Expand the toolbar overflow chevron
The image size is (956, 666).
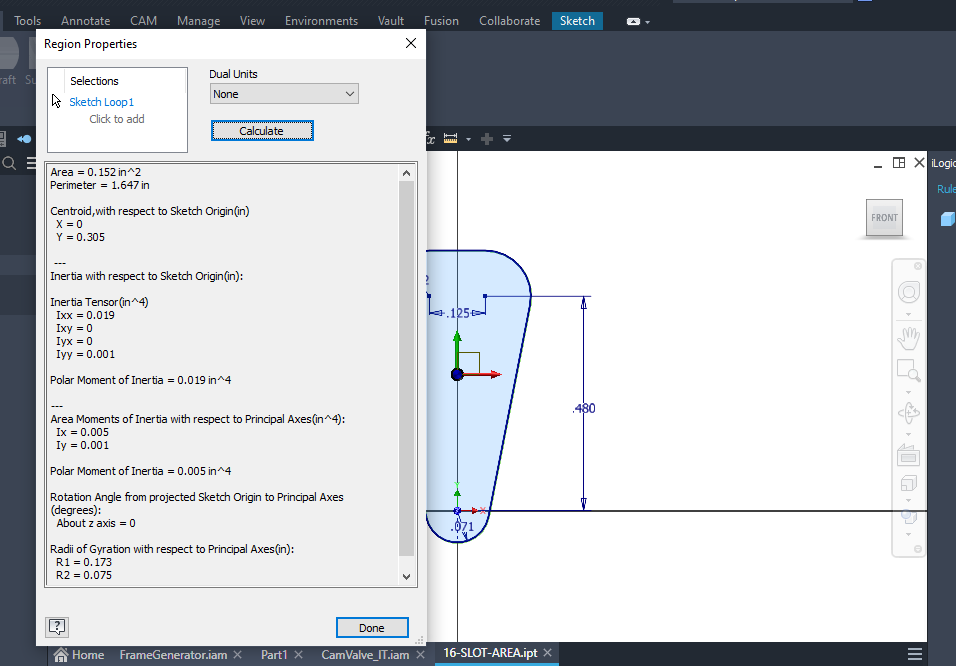point(507,138)
